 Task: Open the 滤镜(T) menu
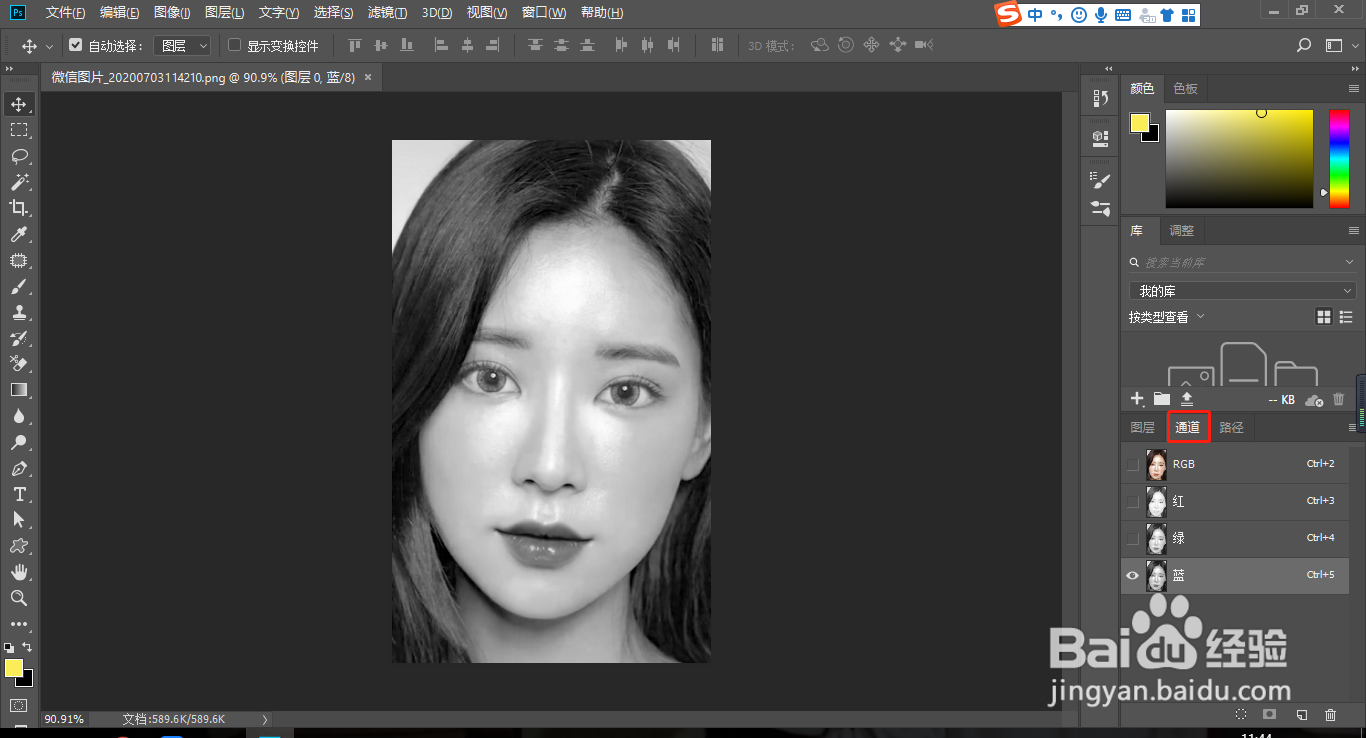(x=387, y=13)
